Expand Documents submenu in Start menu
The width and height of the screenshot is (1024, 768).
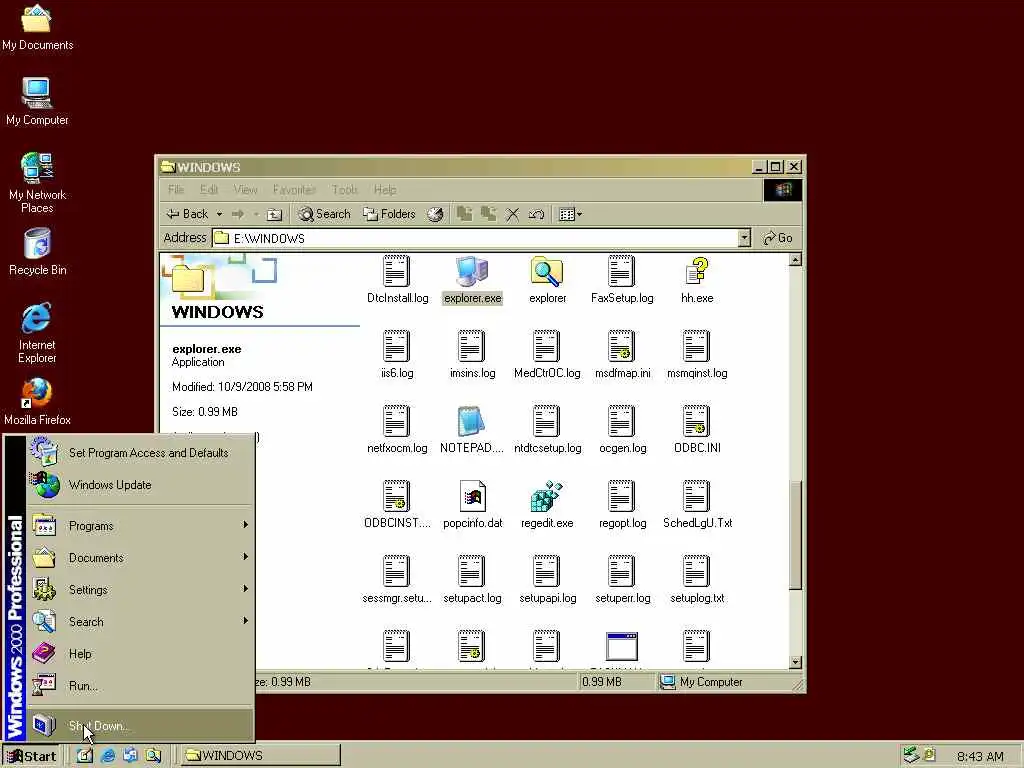140,558
